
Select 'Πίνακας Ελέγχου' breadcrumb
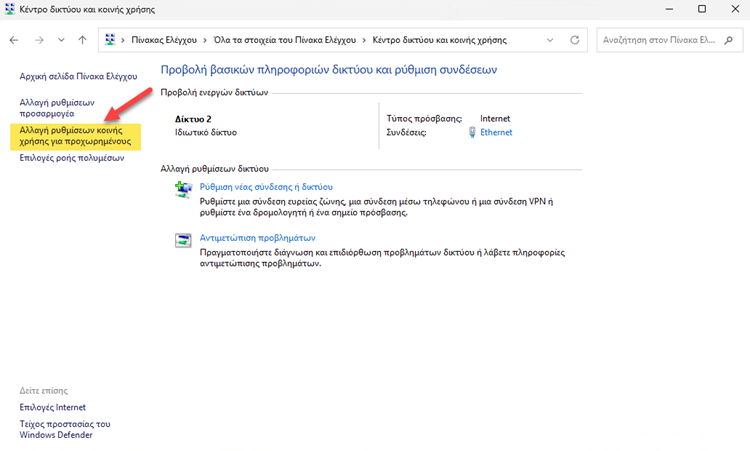point(164,40)
